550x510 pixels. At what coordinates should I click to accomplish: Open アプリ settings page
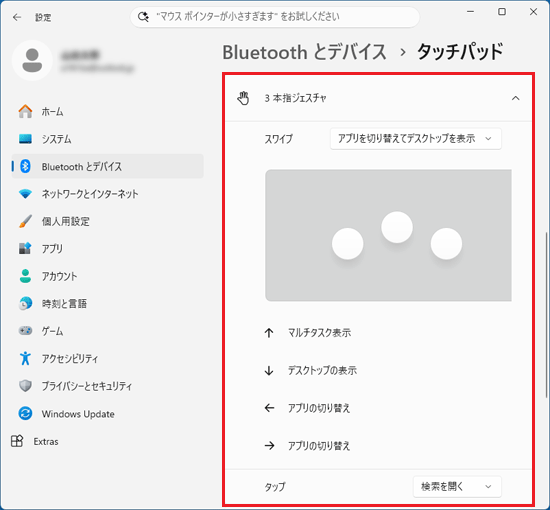click(107, 248)
